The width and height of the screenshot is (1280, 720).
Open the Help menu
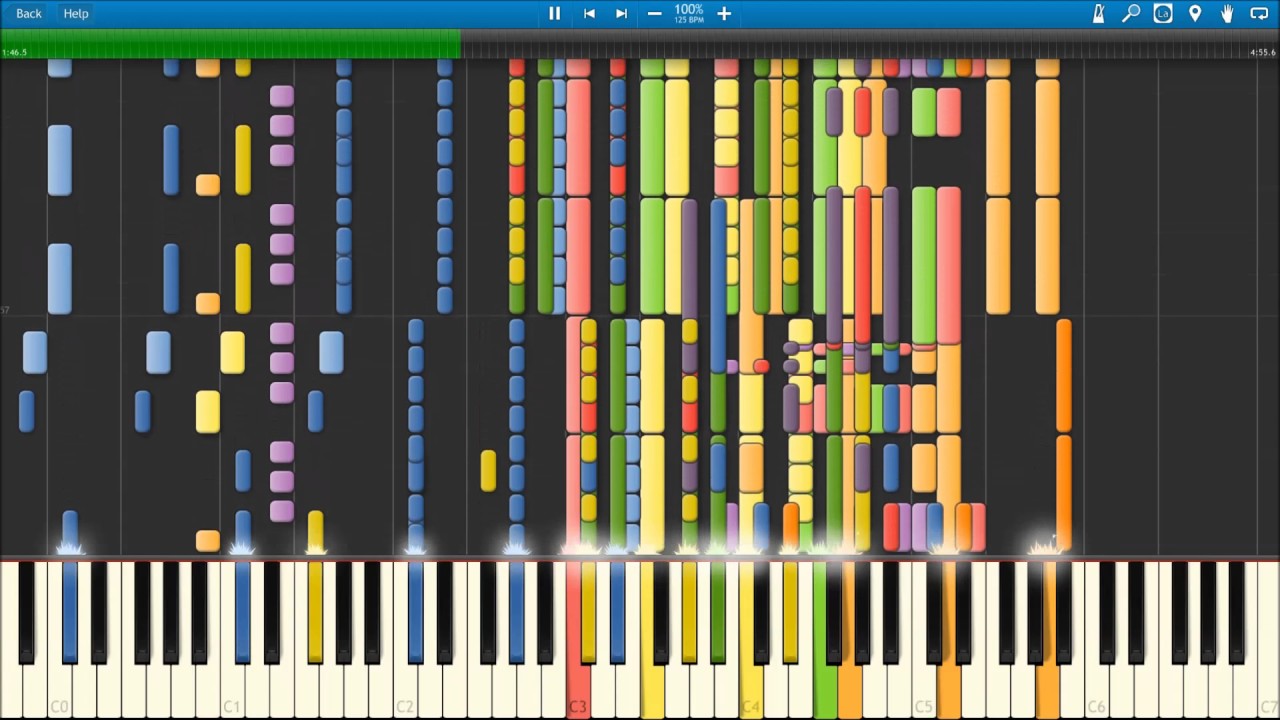[x=76, y=13]
